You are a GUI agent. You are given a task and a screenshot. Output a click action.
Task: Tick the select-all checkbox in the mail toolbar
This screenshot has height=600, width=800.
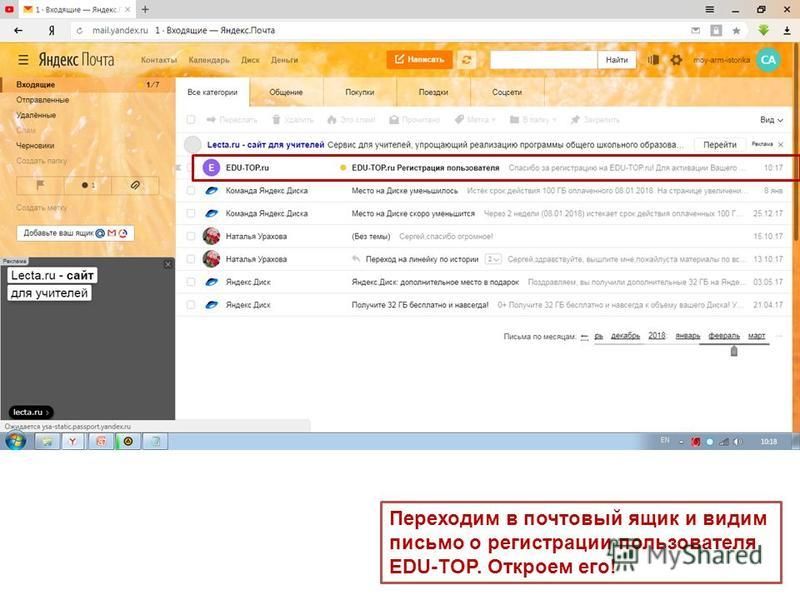[191, 119]
